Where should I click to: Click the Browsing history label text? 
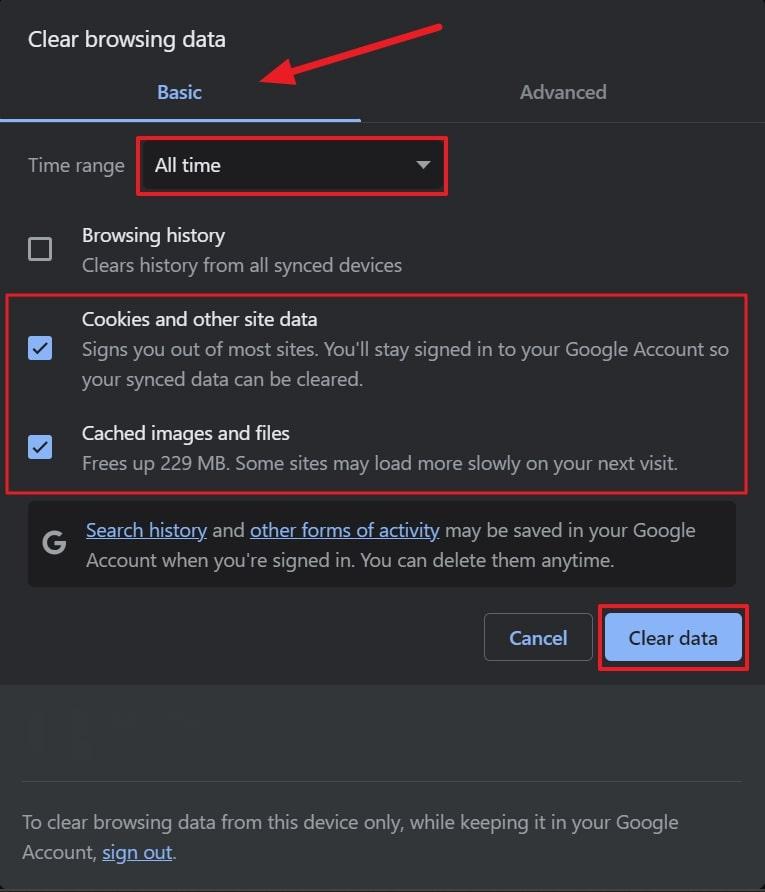click(x=154, y=236)
